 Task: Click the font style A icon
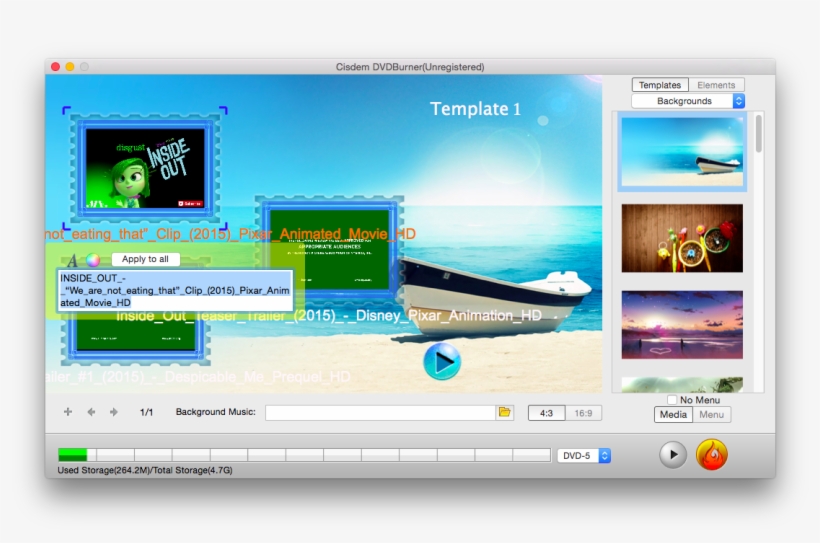73,260
